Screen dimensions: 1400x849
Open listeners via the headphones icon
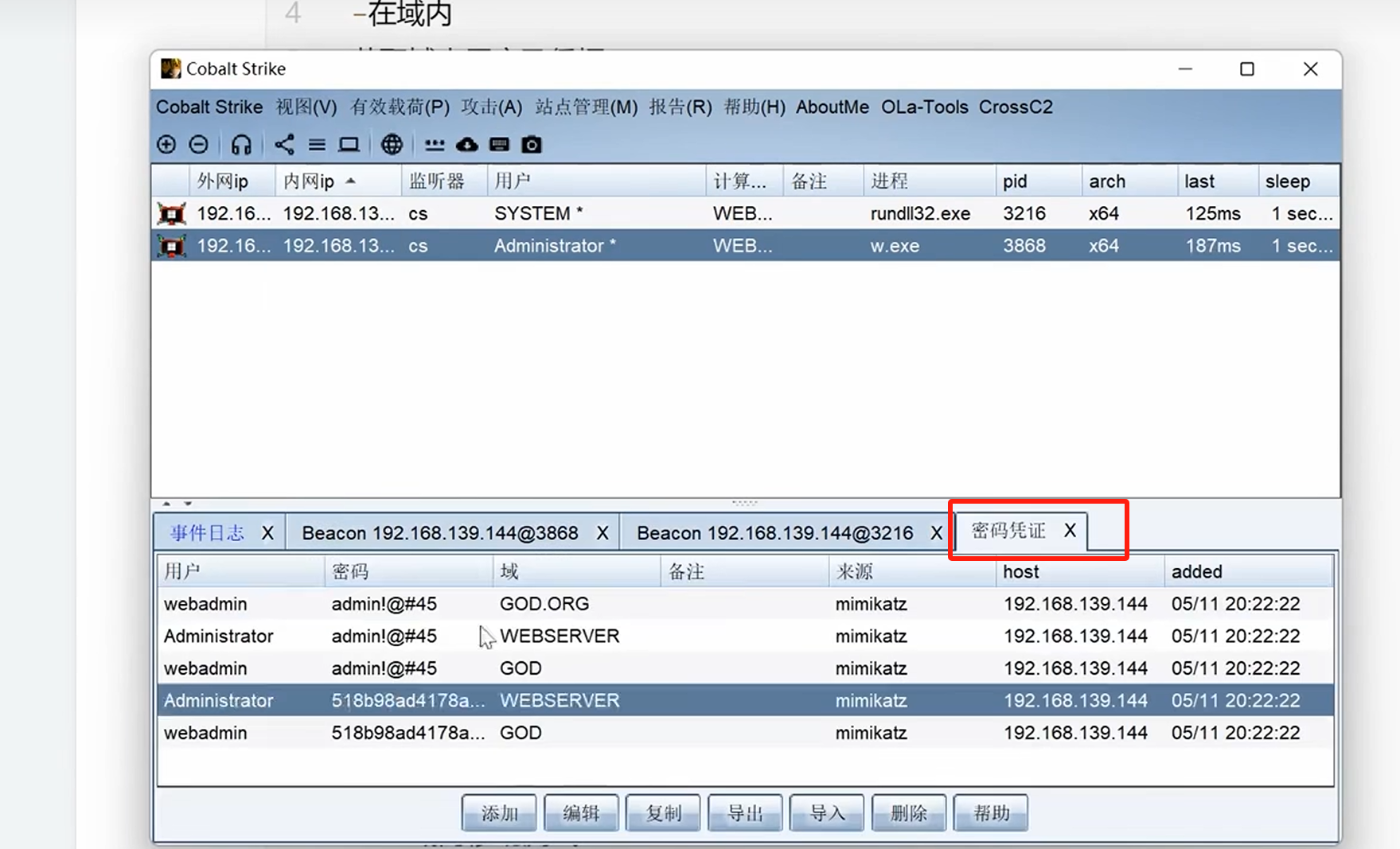pyautogui.click(x=241, y=145)
